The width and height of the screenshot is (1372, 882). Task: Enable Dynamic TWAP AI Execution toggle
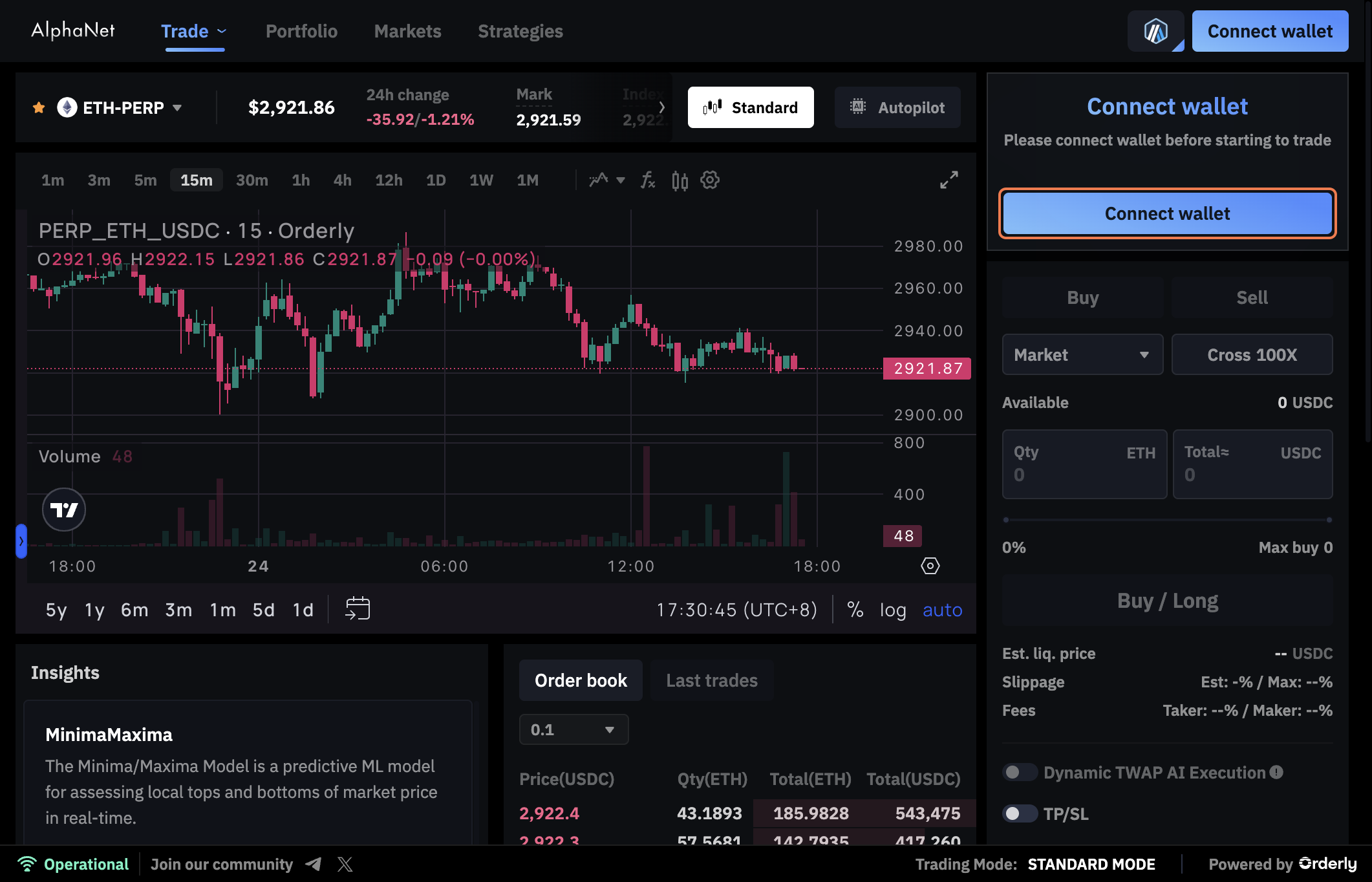[1019, 772]
